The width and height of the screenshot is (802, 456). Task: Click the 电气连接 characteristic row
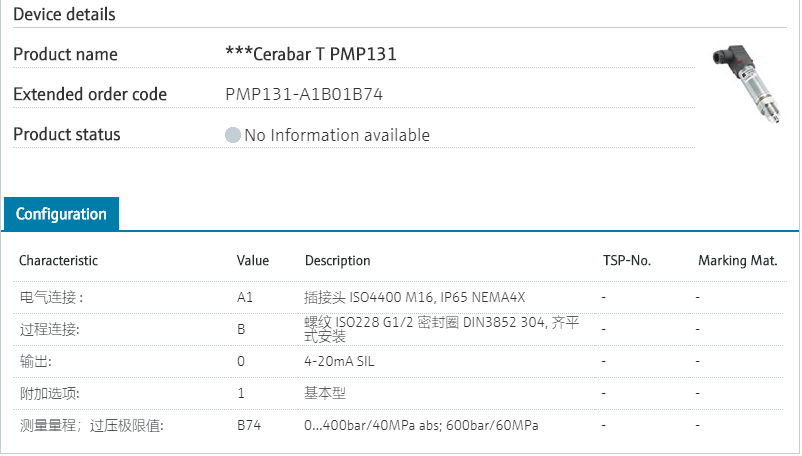pyautogui.click(x=52, y=297)
